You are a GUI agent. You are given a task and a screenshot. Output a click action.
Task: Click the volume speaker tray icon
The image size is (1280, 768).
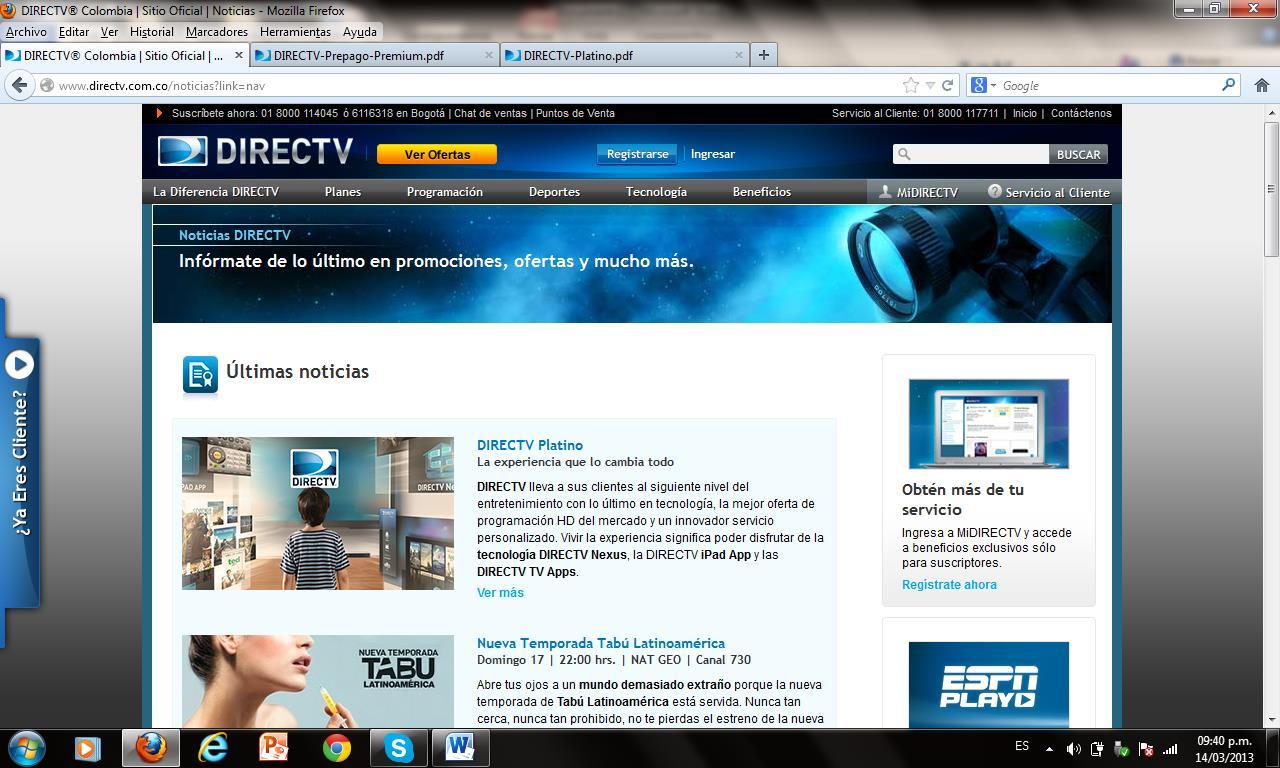[x=1073, y=748]
